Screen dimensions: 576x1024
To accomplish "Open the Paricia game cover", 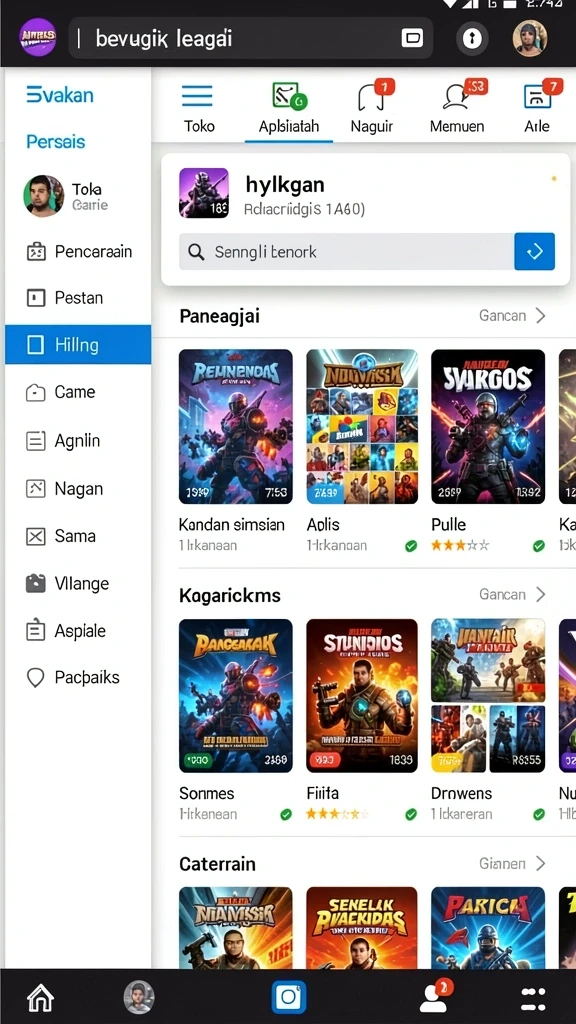I will [488, 927].
